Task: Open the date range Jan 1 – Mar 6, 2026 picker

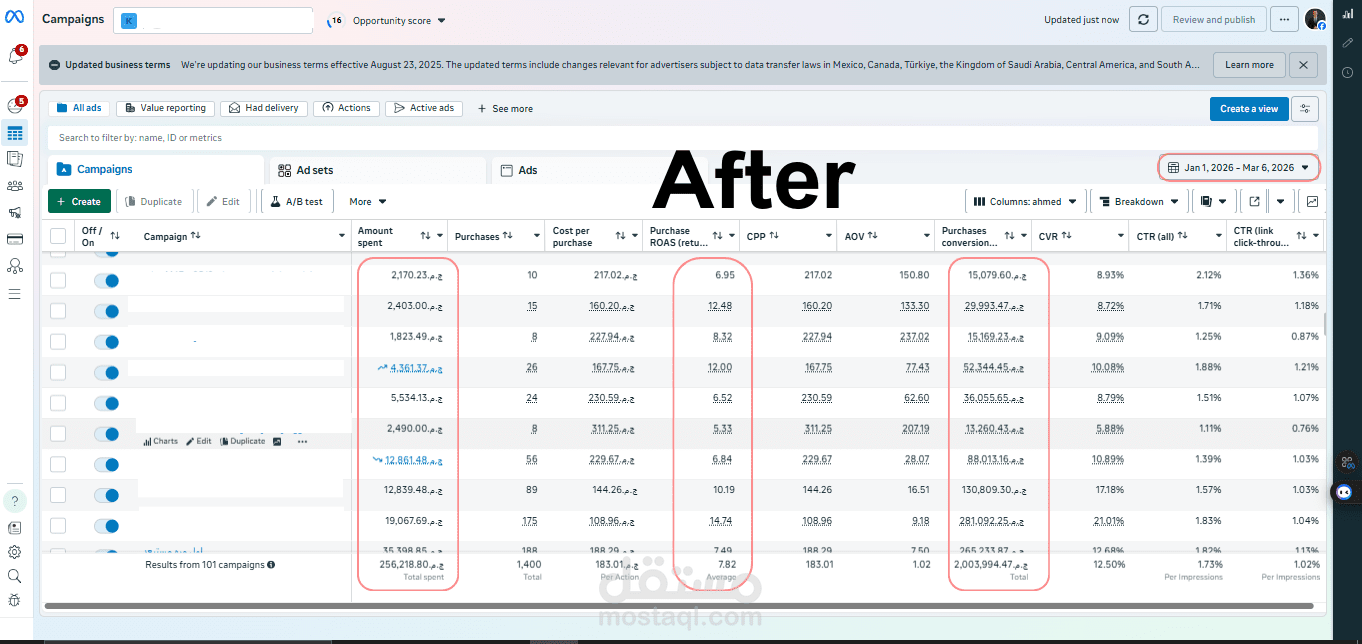Action: (1239, 168)
